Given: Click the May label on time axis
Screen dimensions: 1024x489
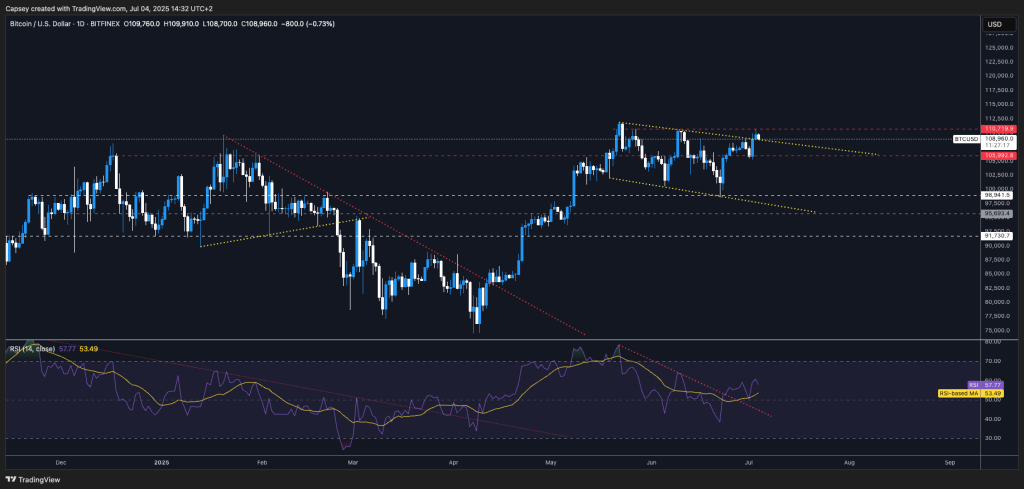Looking at the screenshot, I should tap(550, 463).
